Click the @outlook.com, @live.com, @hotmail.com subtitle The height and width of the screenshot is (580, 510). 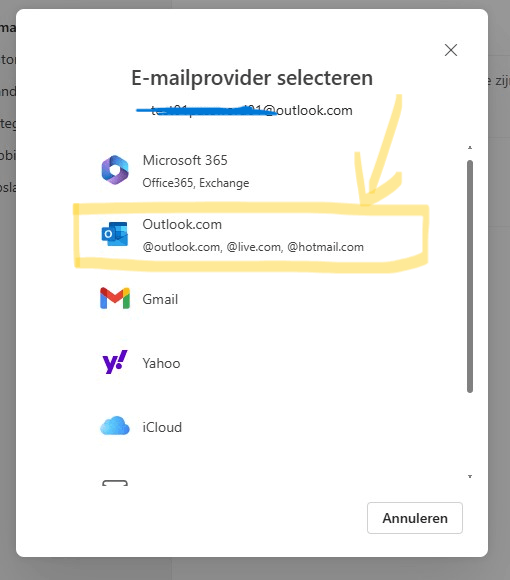point(253,247)
